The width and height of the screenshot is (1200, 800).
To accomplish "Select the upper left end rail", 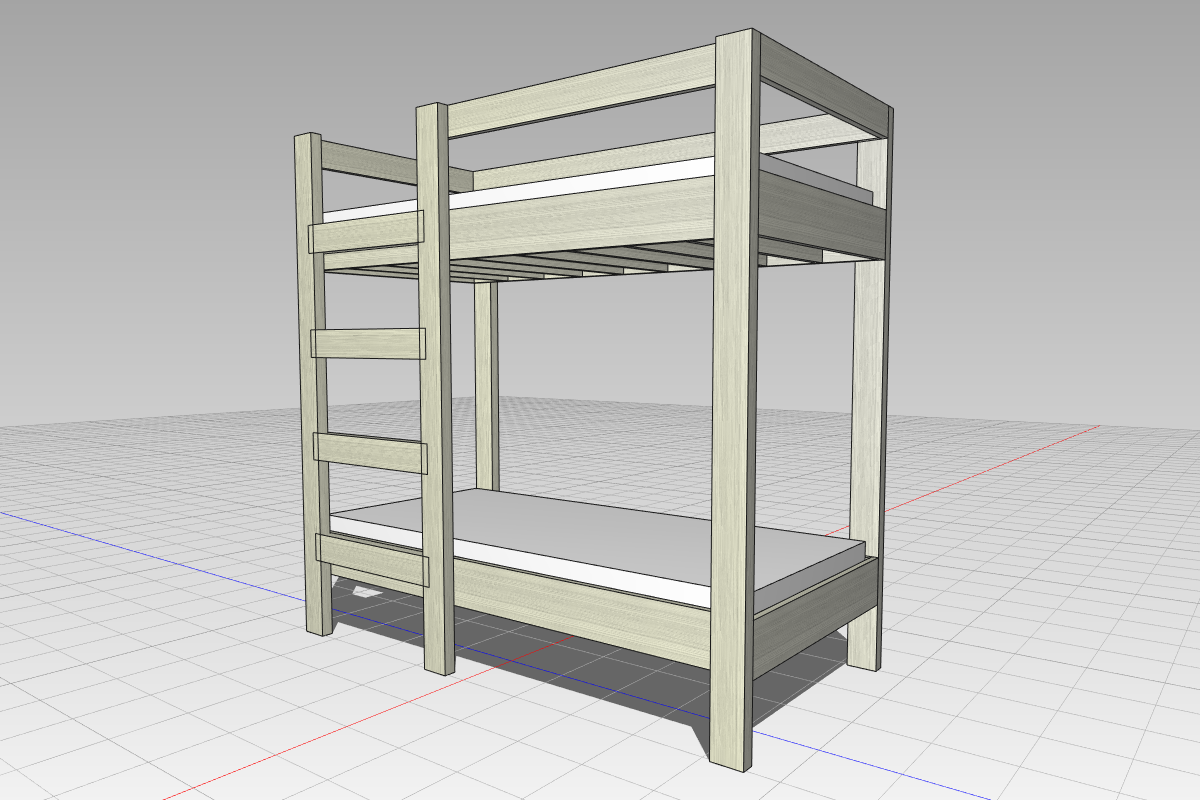I will [x=396, y=165].
